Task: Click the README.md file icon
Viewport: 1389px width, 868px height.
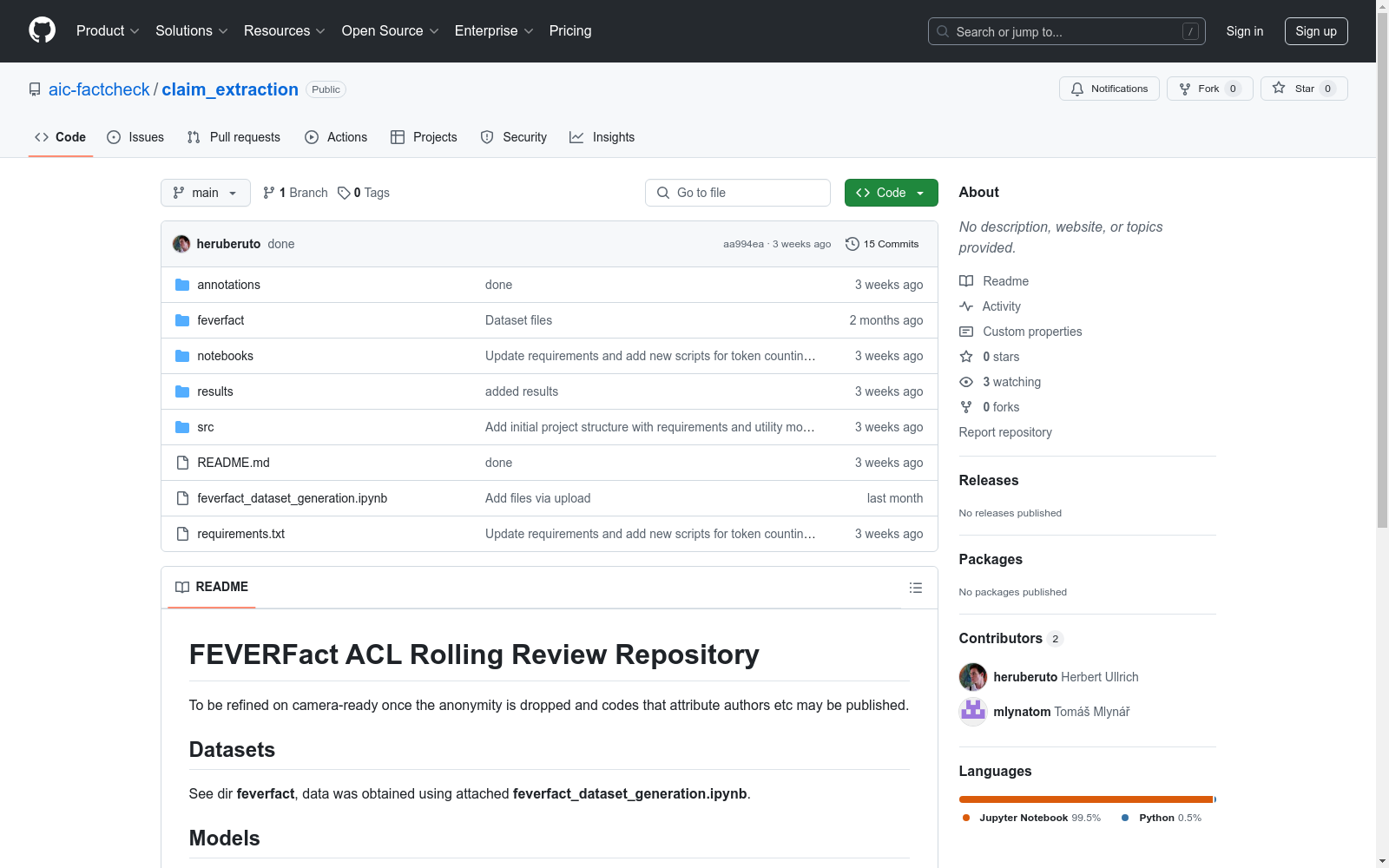Action: [182, 463]
